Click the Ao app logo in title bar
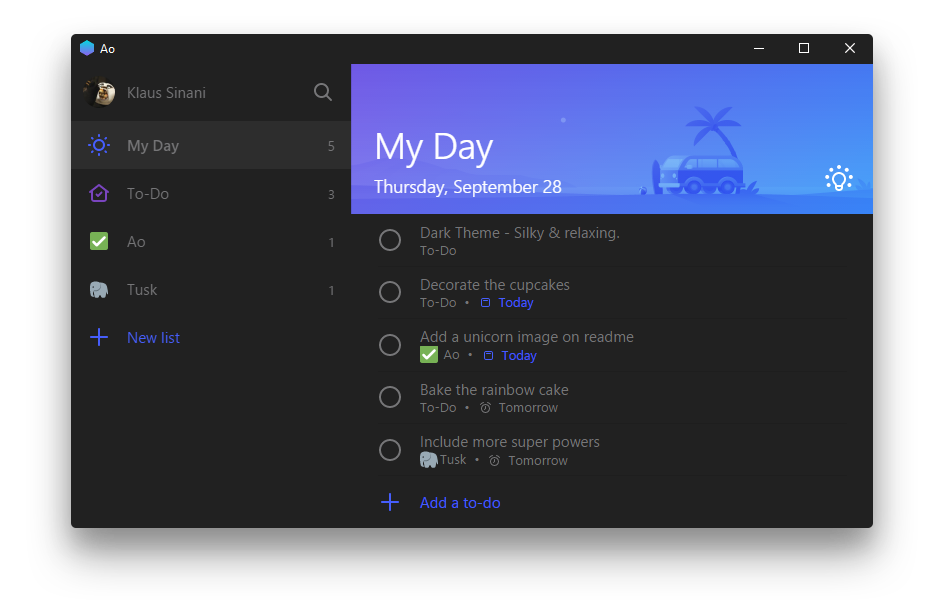Viewport: 944px width, 612px height. tap(87, 48)
